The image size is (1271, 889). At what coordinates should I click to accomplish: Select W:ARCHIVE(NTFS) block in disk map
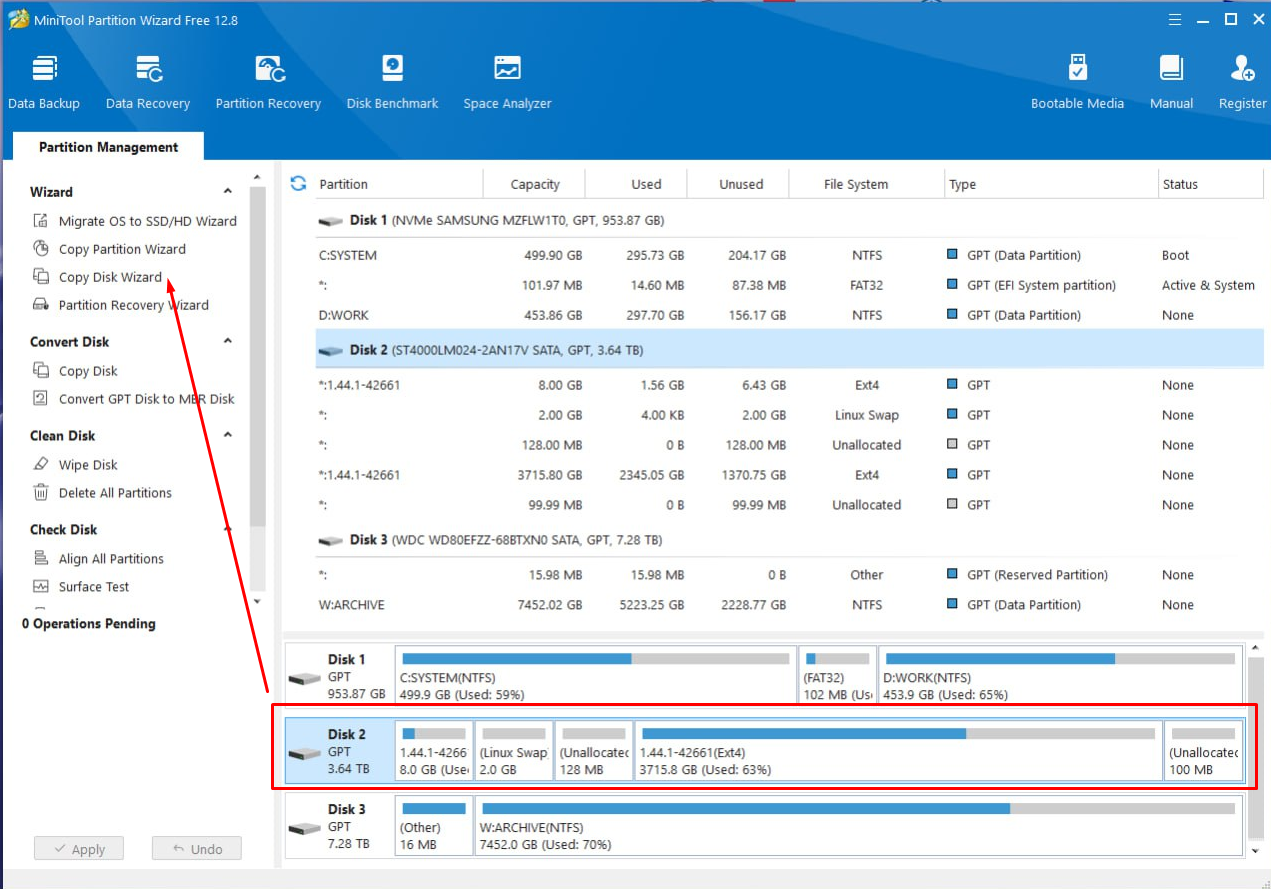[858, 827]
